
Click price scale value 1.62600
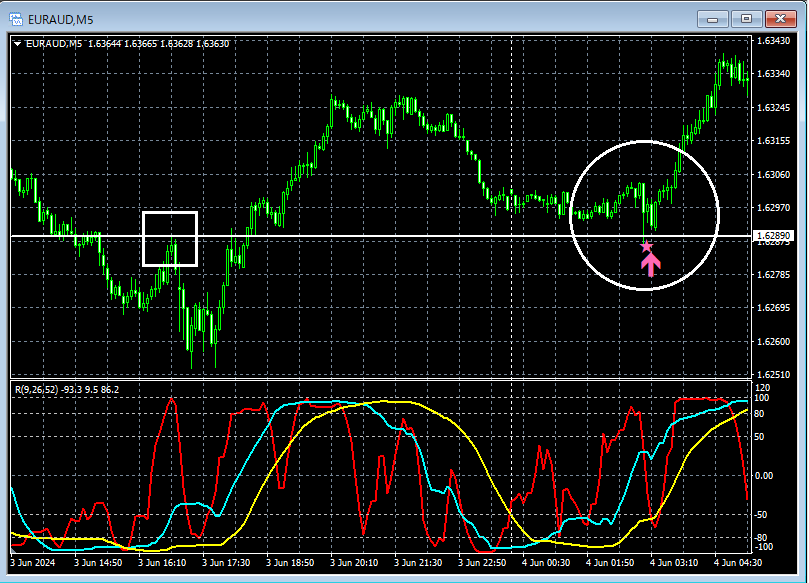[773, 341]
